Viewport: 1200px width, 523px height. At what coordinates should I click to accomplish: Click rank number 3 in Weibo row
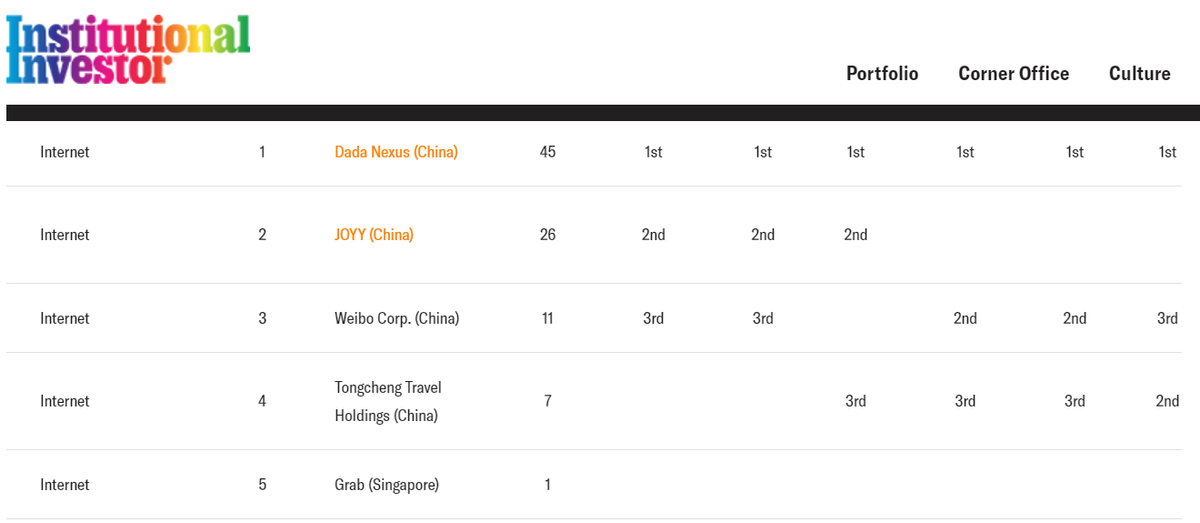click(262, 319)
